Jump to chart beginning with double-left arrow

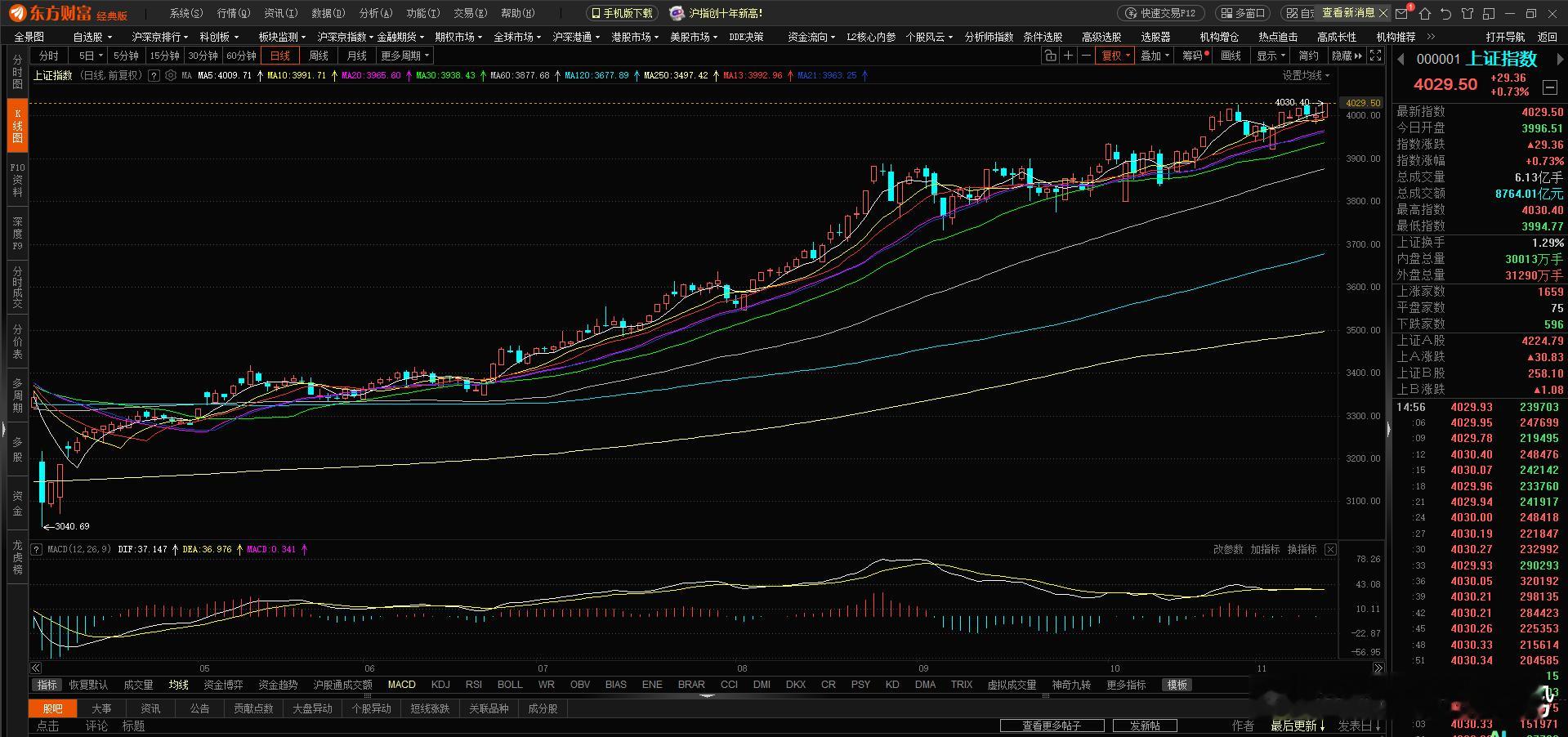[36, 668]
